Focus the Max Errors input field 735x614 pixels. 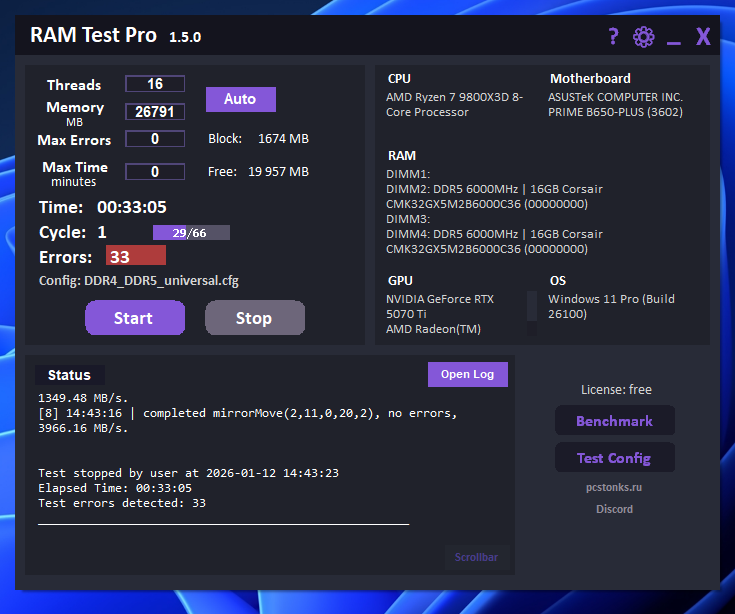(x=155, y=139)
